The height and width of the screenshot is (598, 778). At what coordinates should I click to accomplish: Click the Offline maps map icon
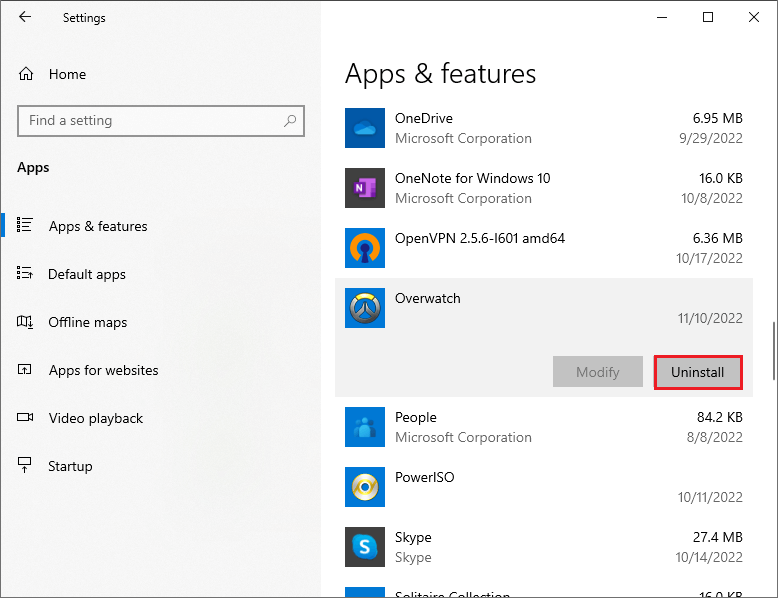tap(25, 322)
